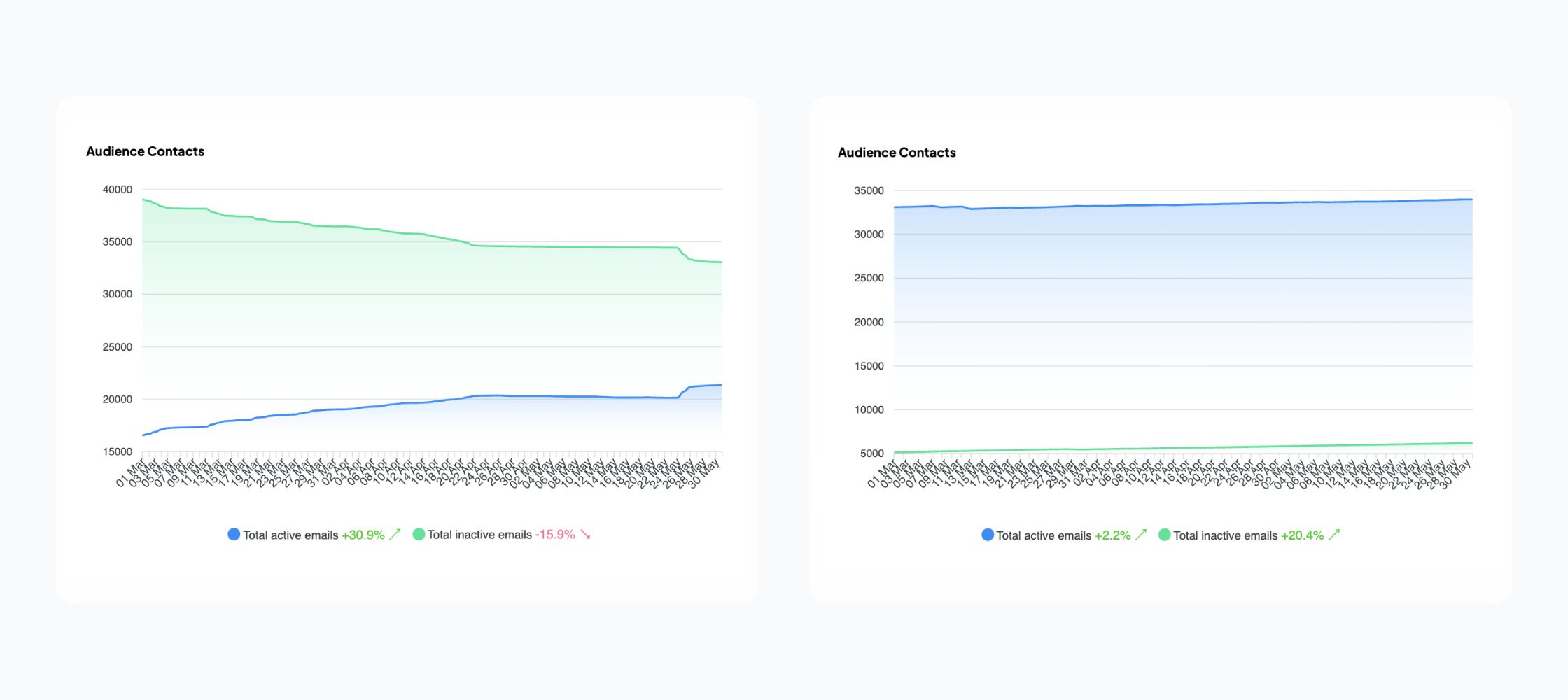Click the green legend dot next to +20.4% series
Viewport: 1568px width, 700px height.
(x=1165, y=535)
